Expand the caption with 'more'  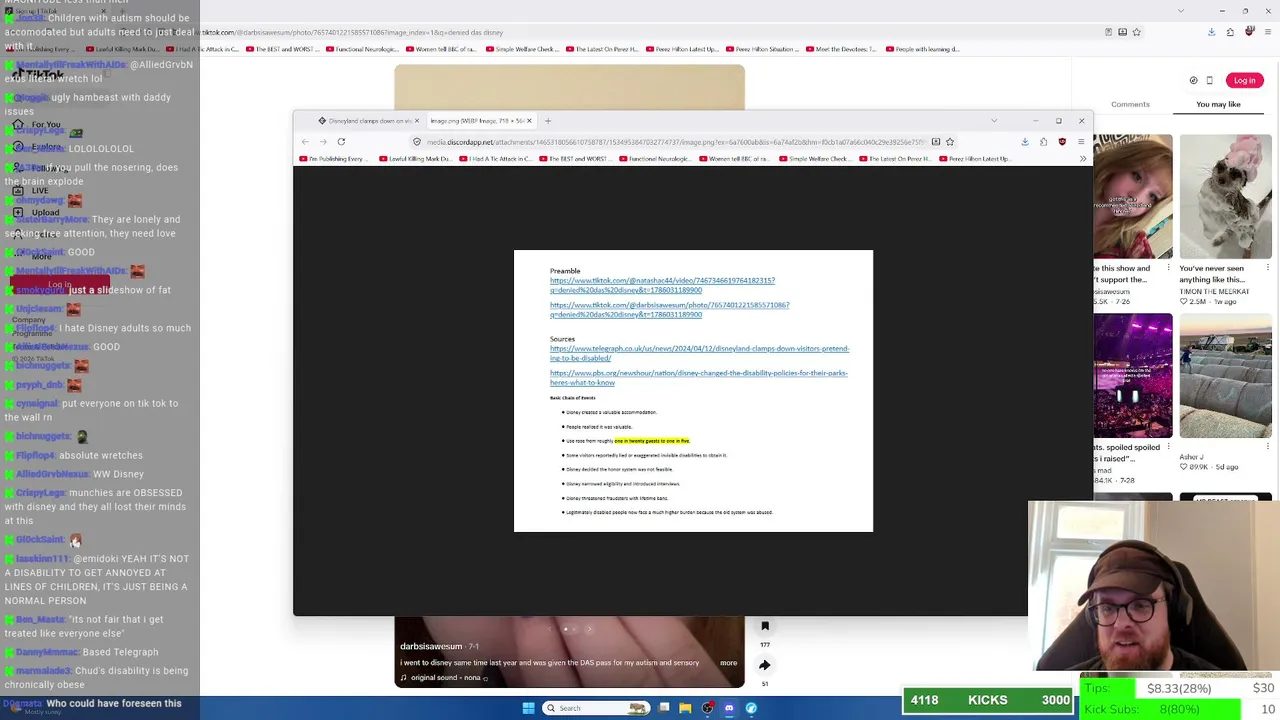tap(728, 663)
